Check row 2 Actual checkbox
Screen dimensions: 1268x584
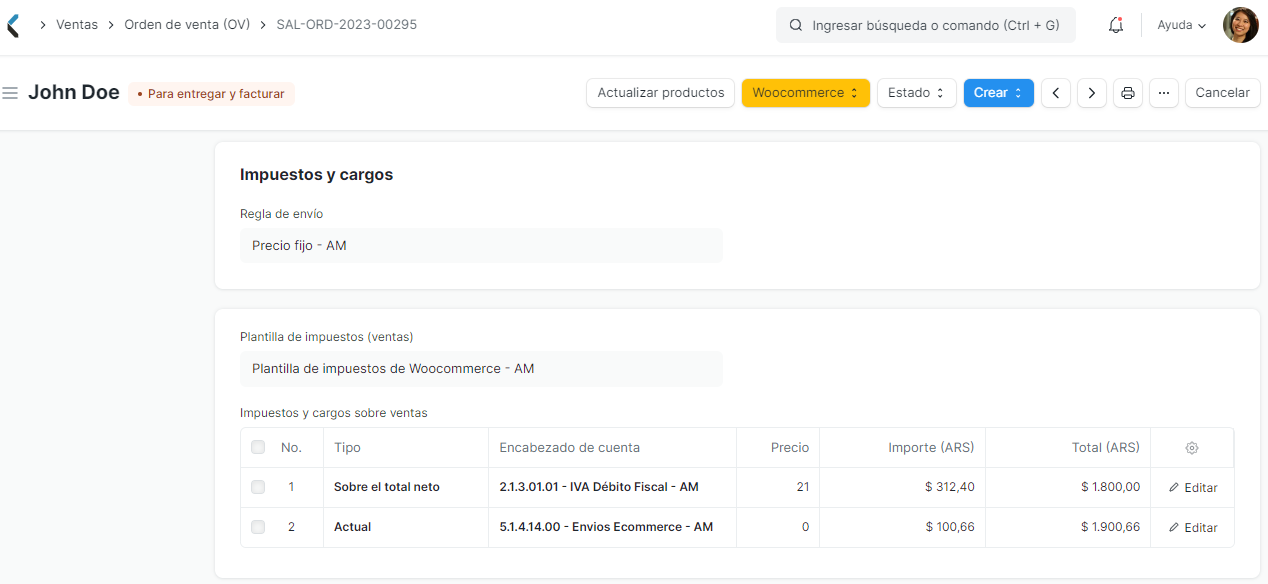click(x=258, y=527)
